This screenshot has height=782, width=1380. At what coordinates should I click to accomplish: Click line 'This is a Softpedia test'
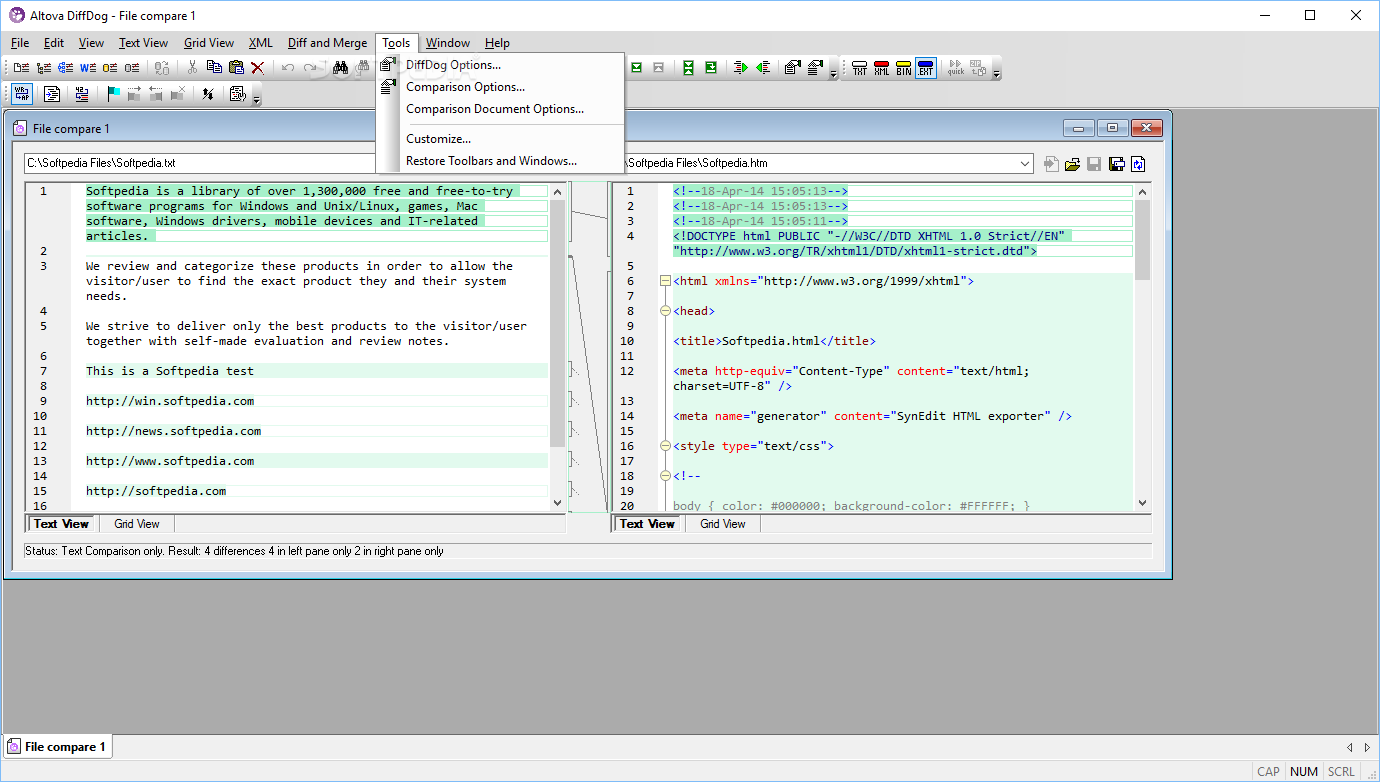[170, 371]
